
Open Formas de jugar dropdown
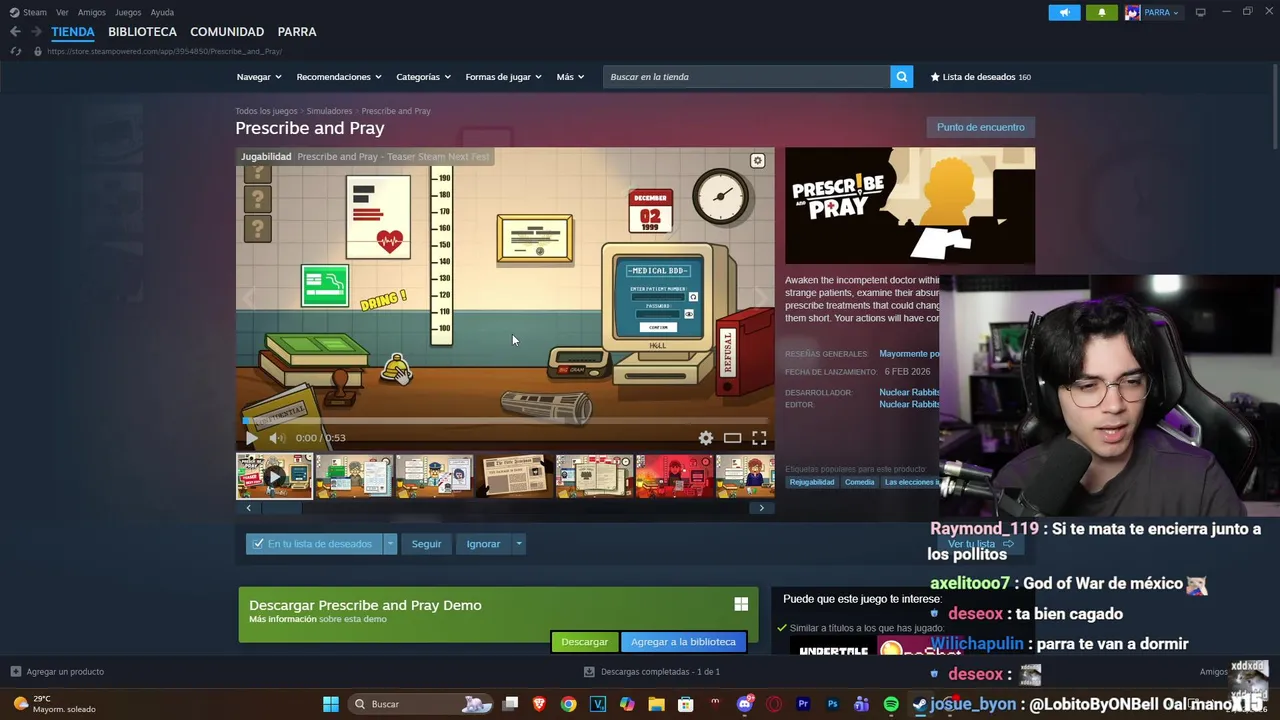pos(503,77)
